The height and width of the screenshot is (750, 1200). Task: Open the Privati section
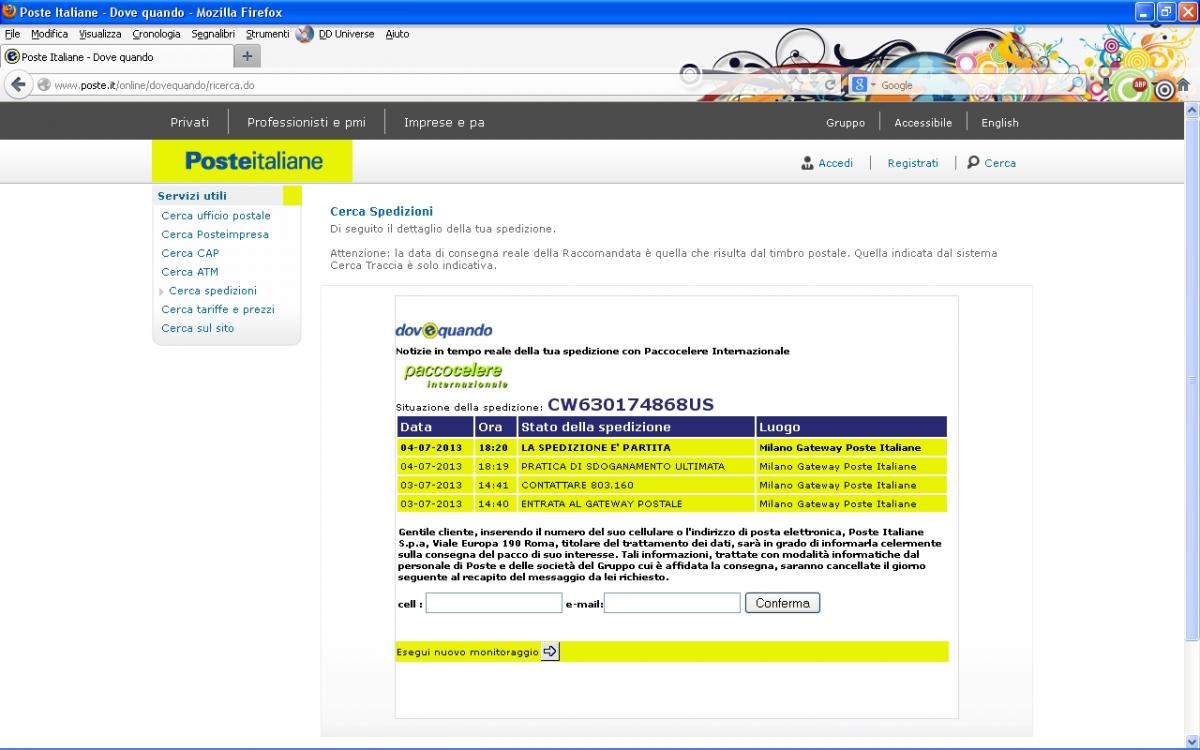[190, 122]
